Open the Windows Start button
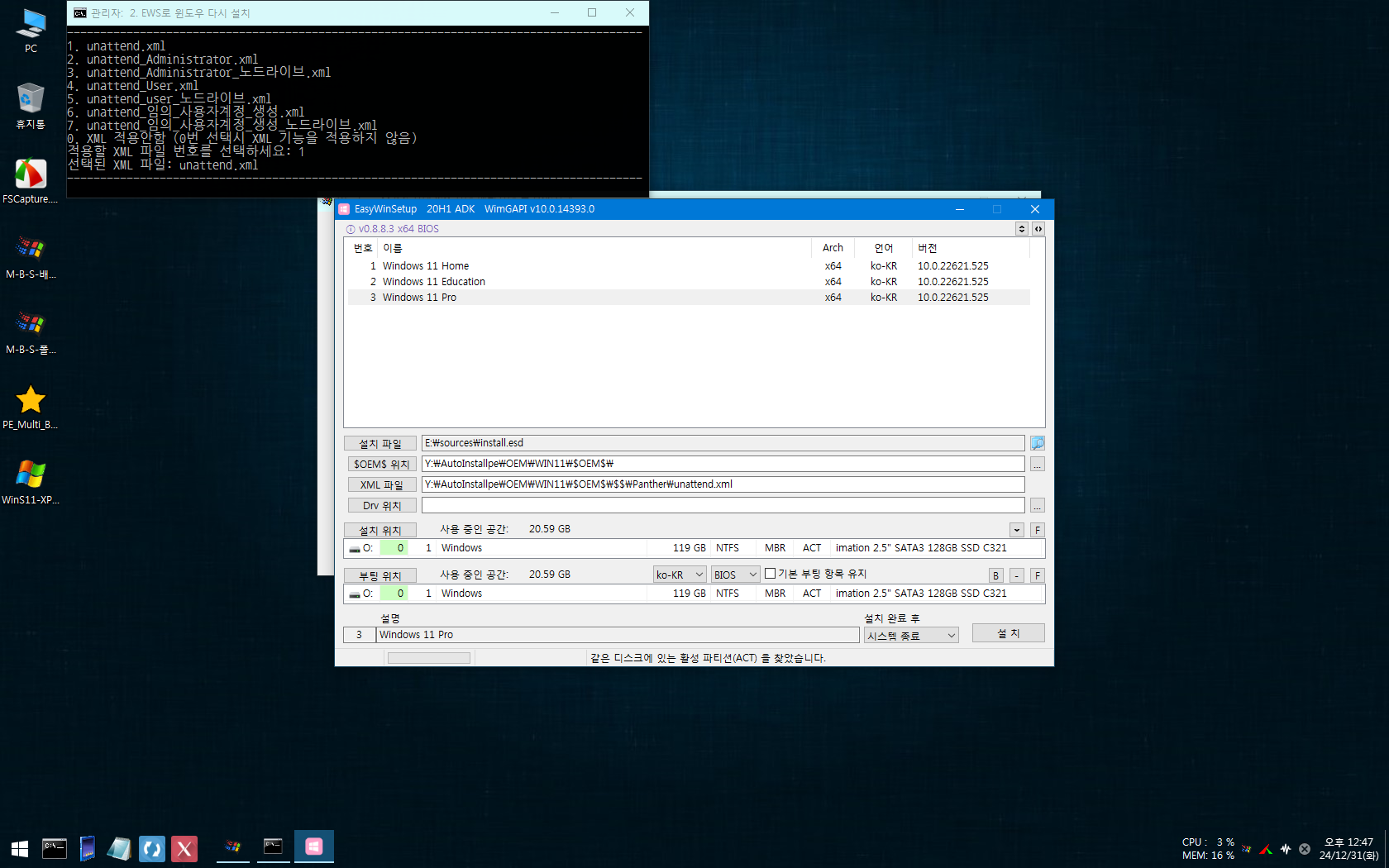 (x=20, y=848)
